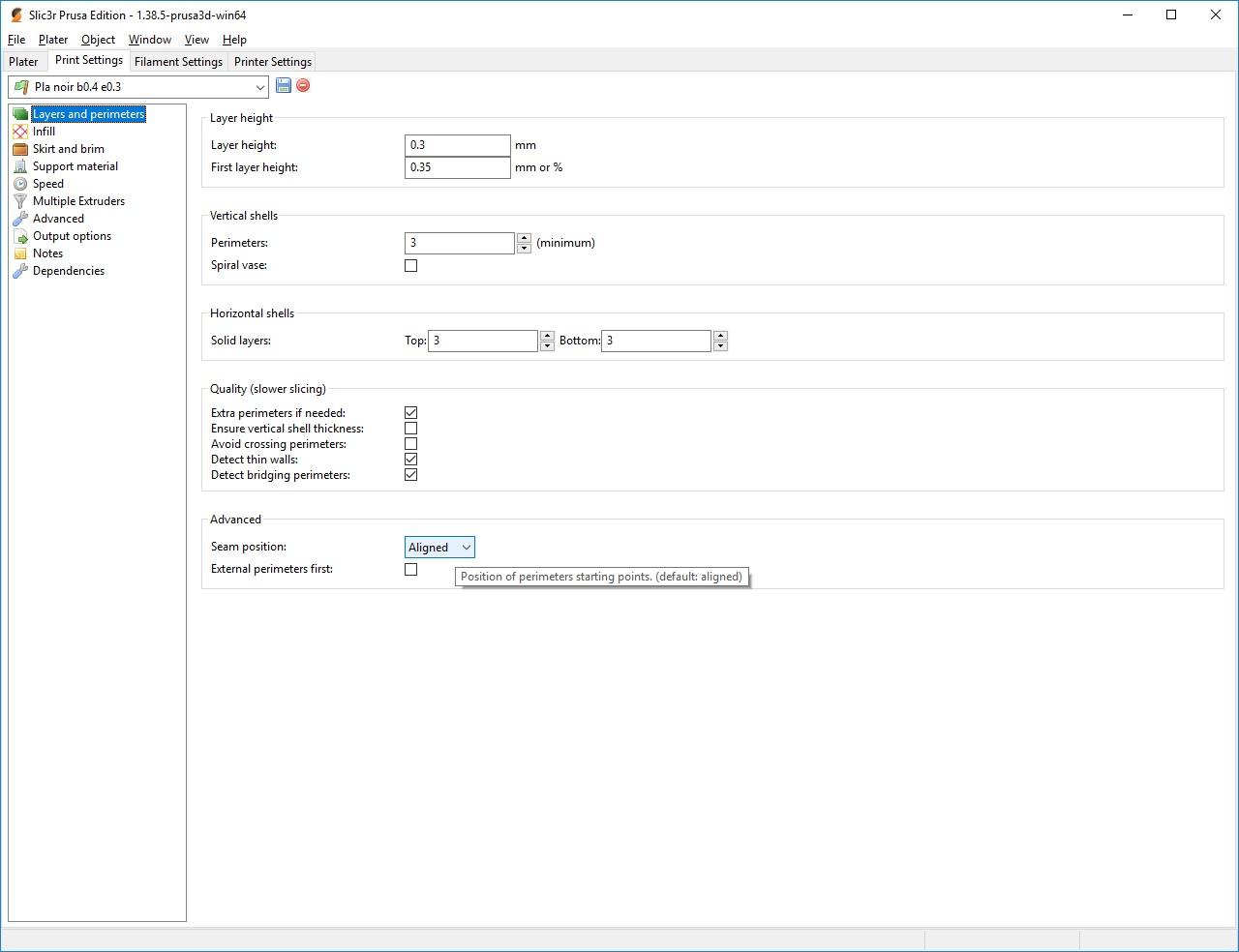Click the save preset floppy disk icon
This screenshot has height=952, width=1239.
click(x=284, y=86)
